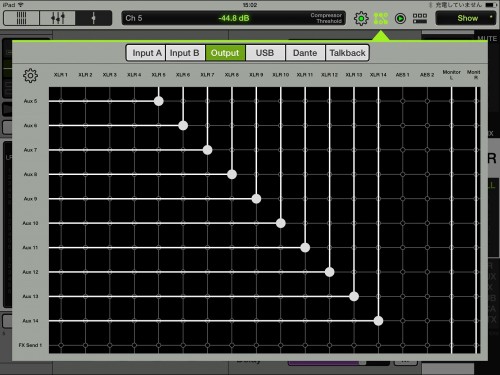
Task: Toggle Aux 12 to XLR 12 patch node
Action: pyautogui.click(x=330, y=272)
